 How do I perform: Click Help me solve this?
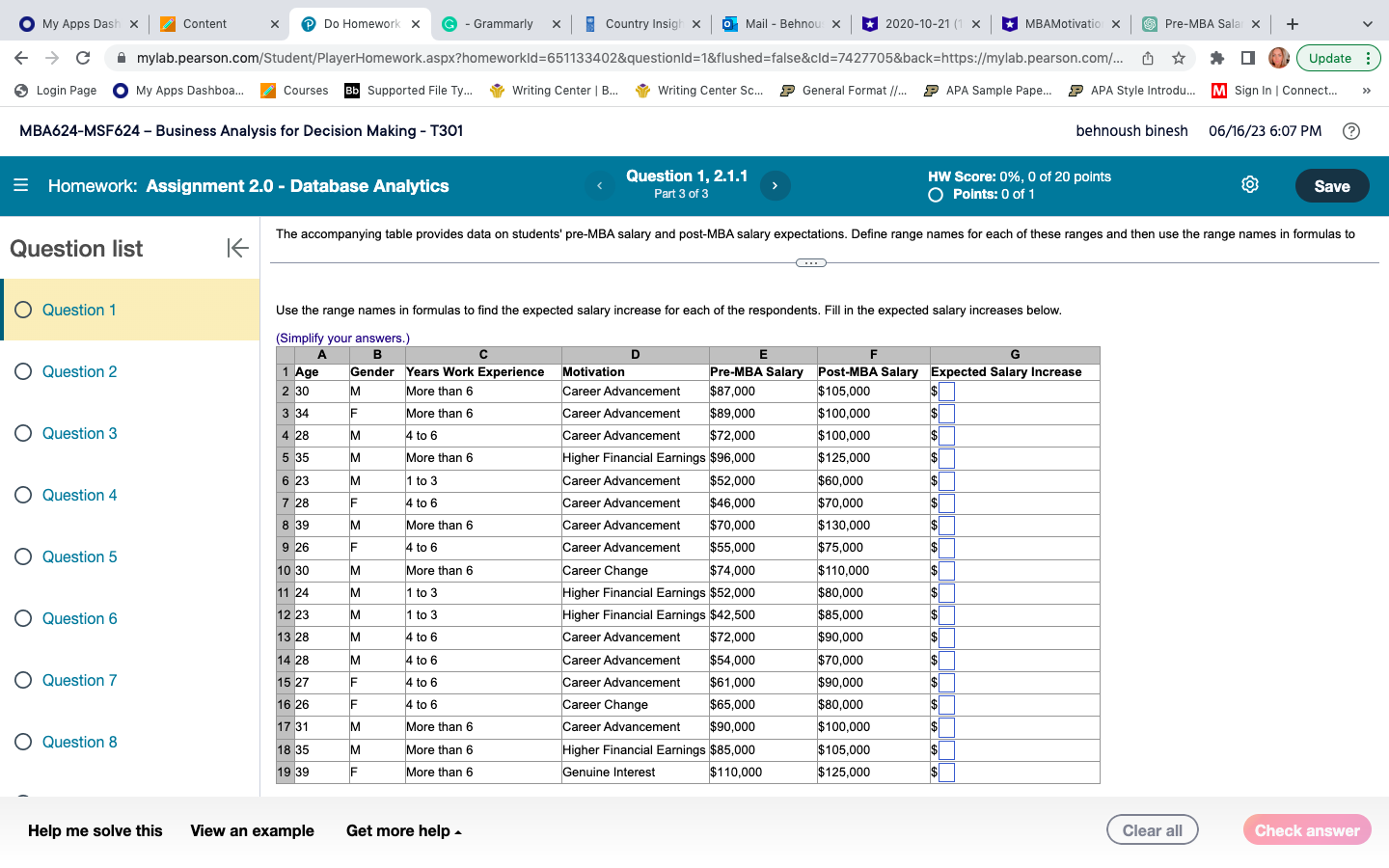(x=95, y=831)
